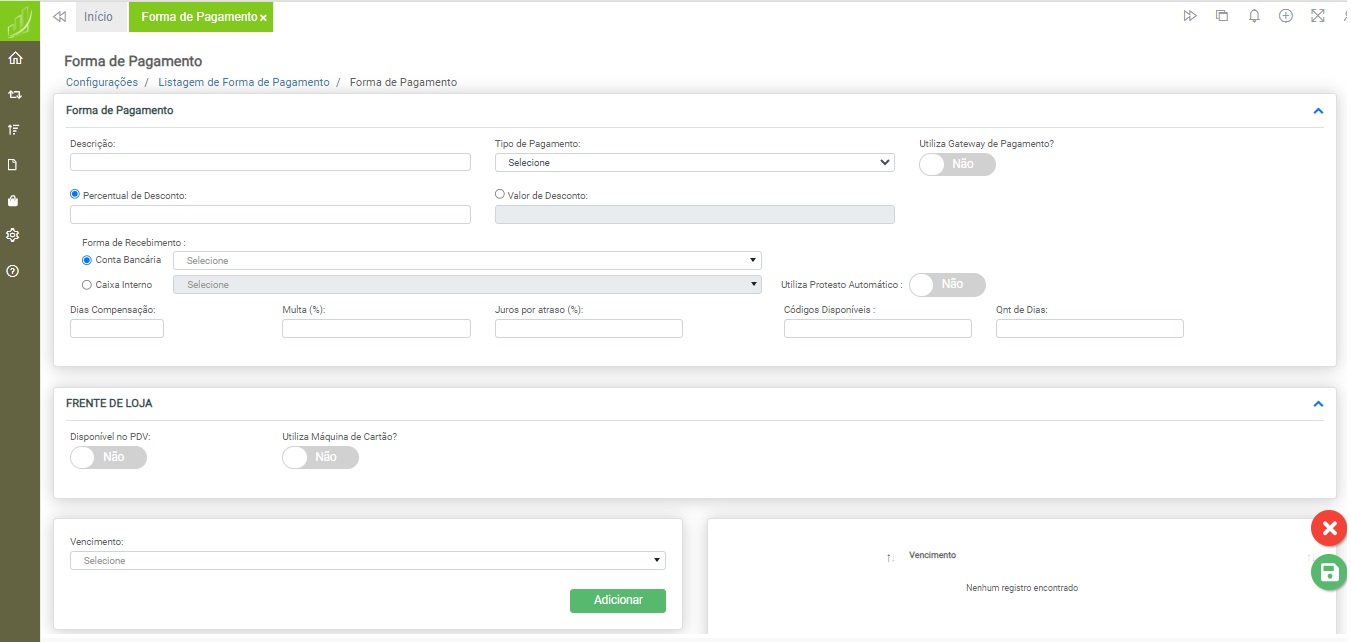
Task: Open the Vencimento dropdown
Action: [367, 561]
